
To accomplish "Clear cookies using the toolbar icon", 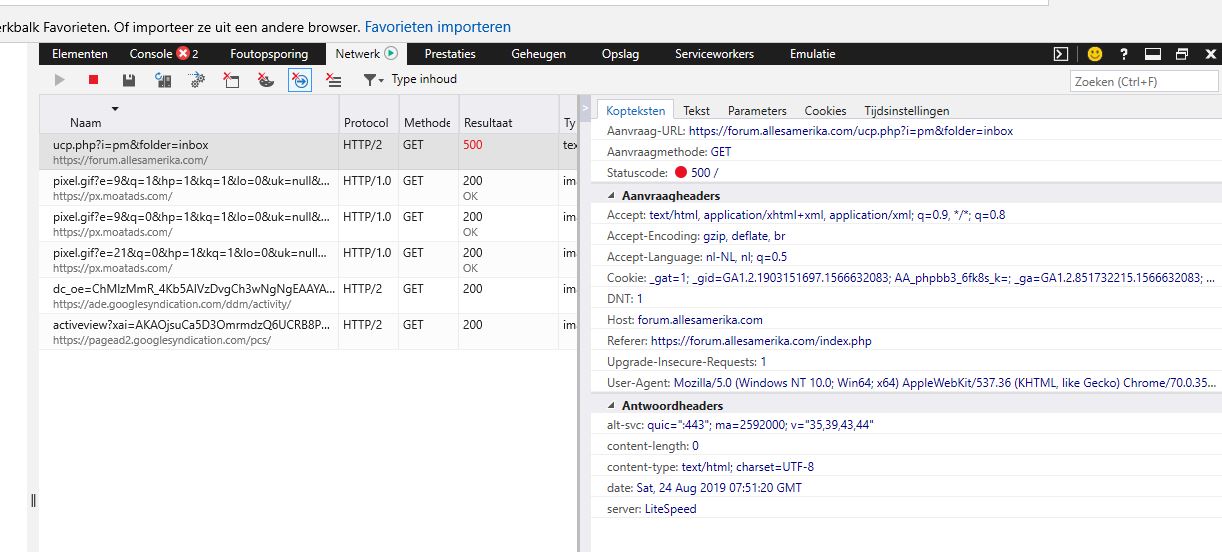I will click(265, 80).
